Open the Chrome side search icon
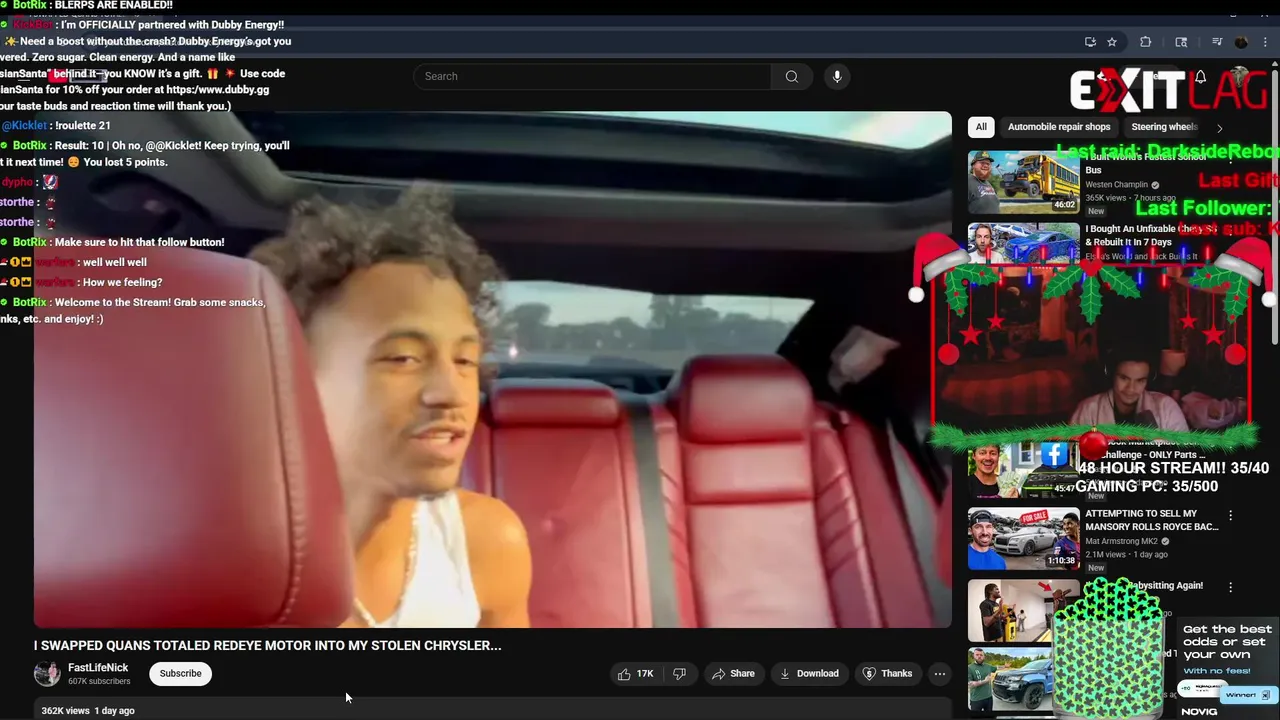 1181,42
